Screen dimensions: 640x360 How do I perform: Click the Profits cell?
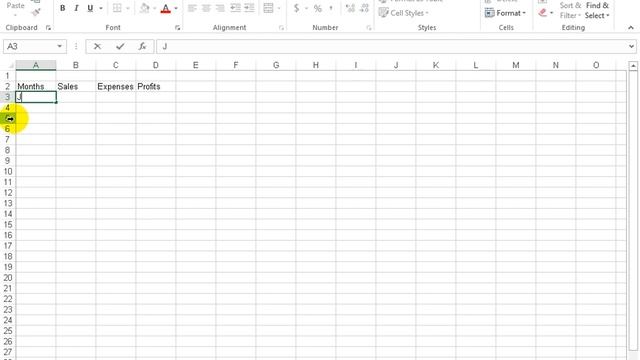156,87
